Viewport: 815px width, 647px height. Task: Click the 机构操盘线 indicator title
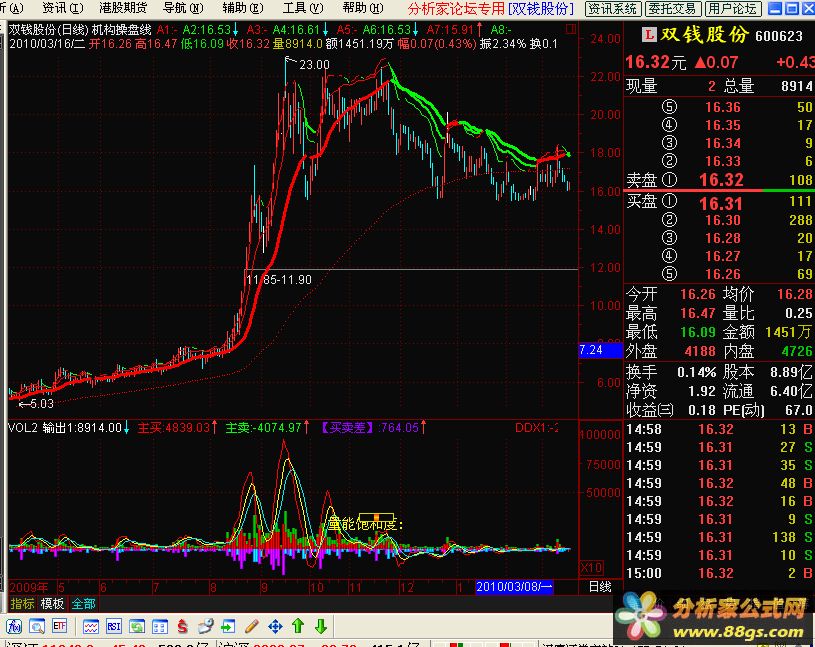coord(122,30)
